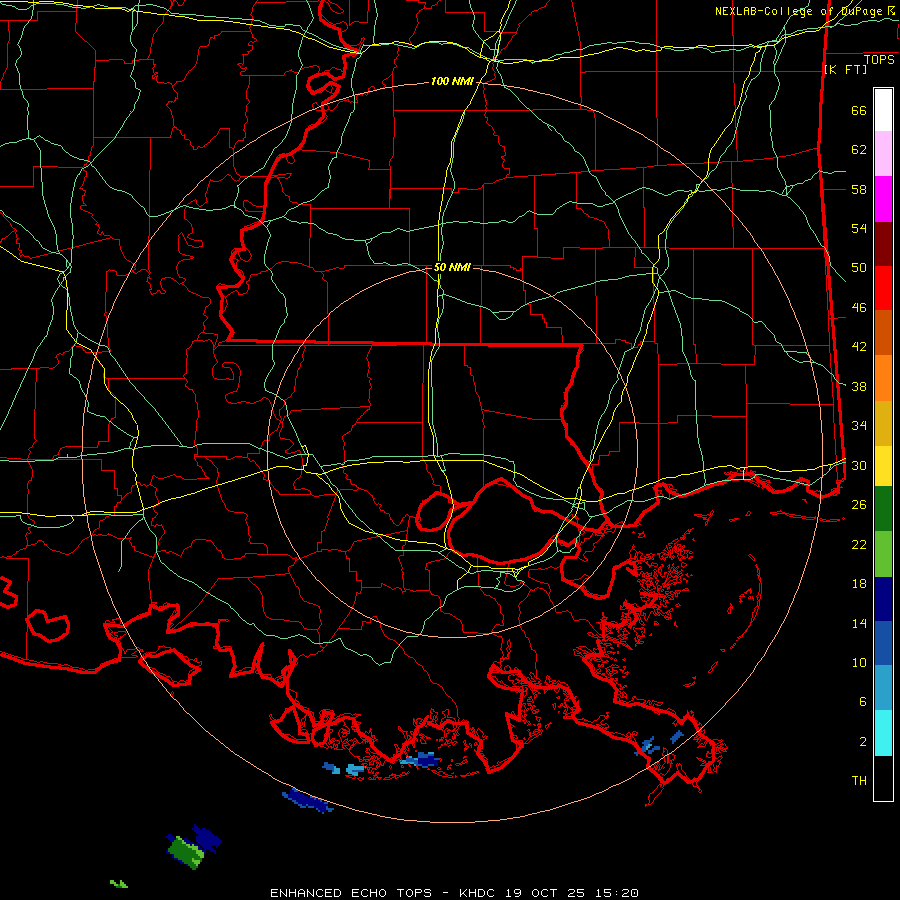This screenshot has width=900, height=900.
Task: Click the light pink legend swatch
Action: tap(883, 154)
